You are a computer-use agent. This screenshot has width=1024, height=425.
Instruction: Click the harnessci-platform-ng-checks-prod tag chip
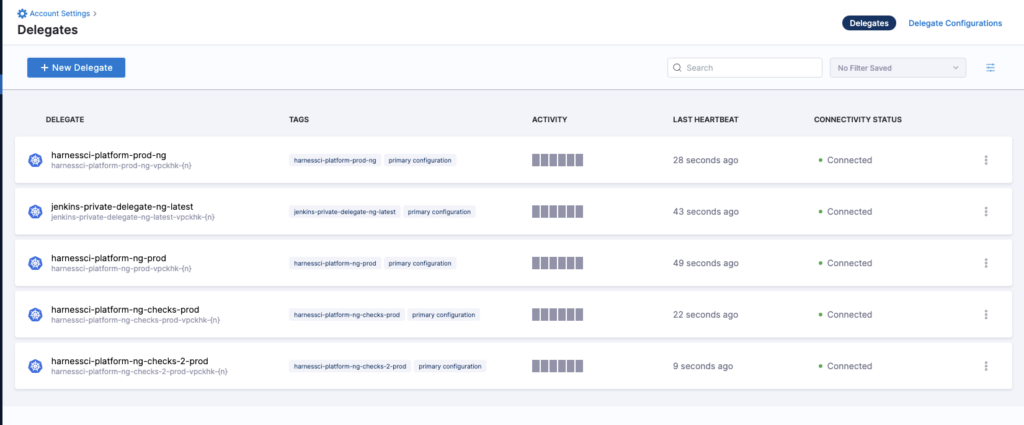[347, 315]
